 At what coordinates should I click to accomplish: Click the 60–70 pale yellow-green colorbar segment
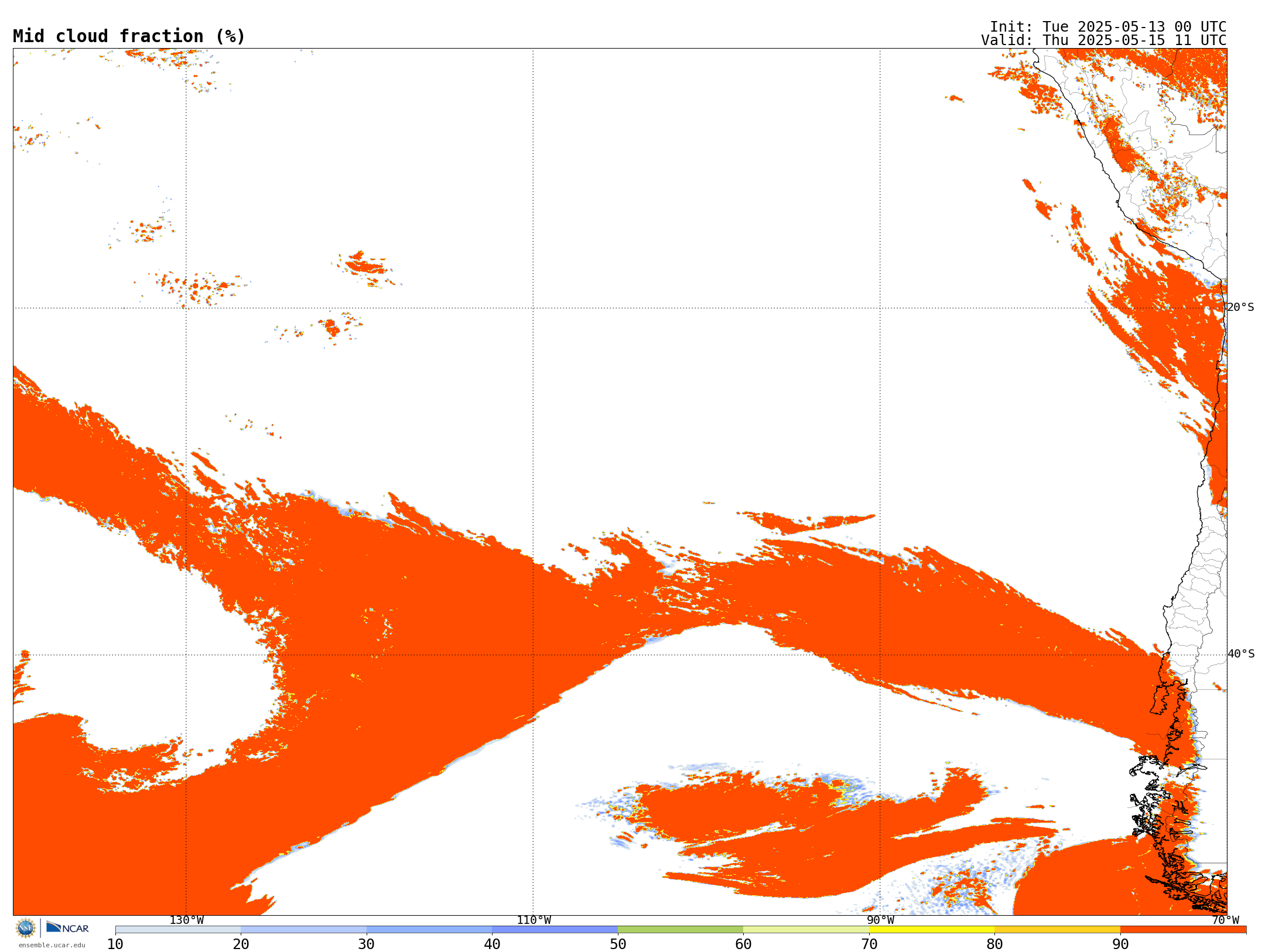coord(806,930)
